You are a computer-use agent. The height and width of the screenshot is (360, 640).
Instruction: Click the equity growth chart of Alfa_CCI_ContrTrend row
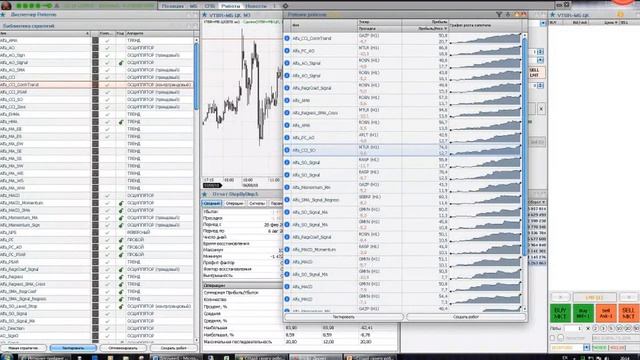(486, 38)
